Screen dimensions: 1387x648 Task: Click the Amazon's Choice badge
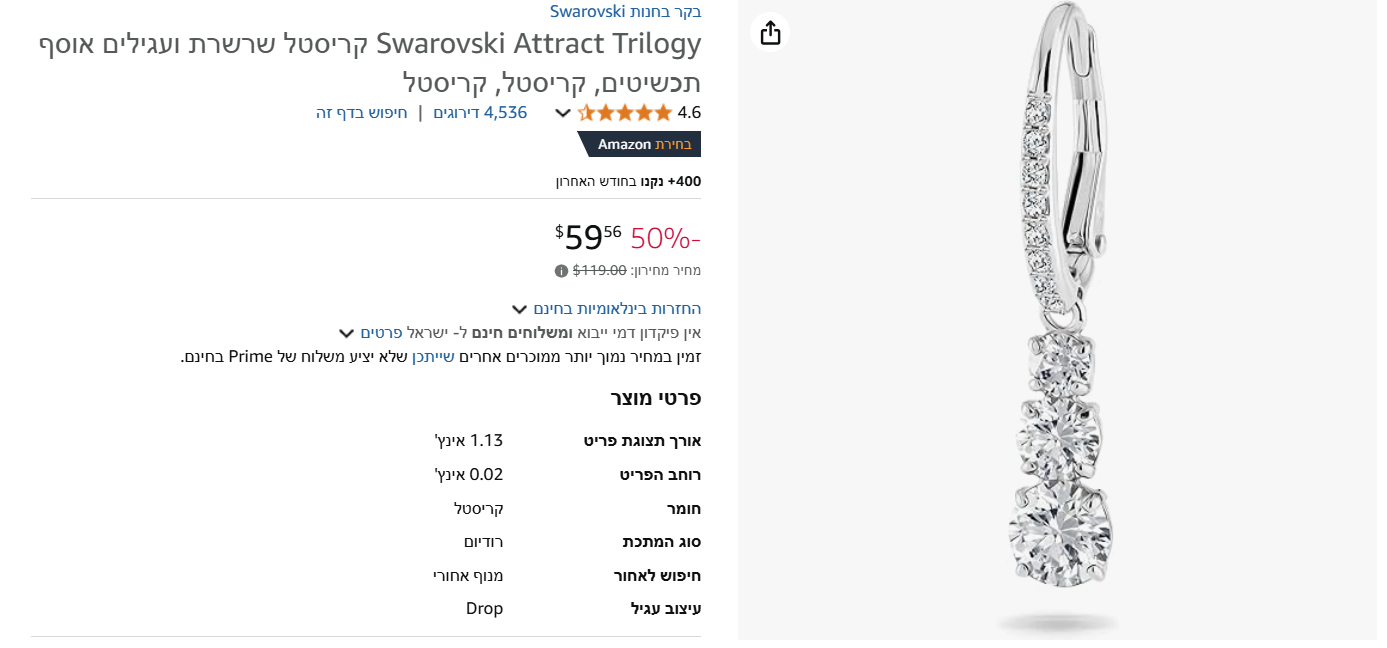point(640,144)
